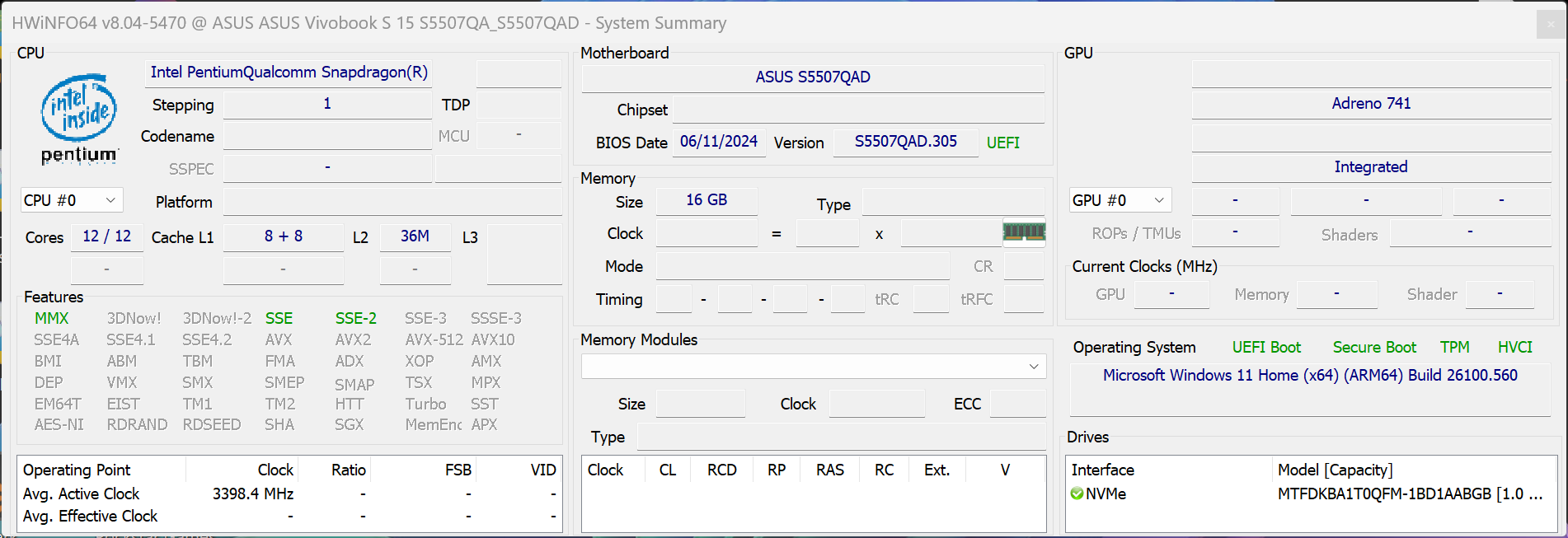Click the memory module chip icon
This screenshot has height=538, width=1568.
pos(1024,232)
